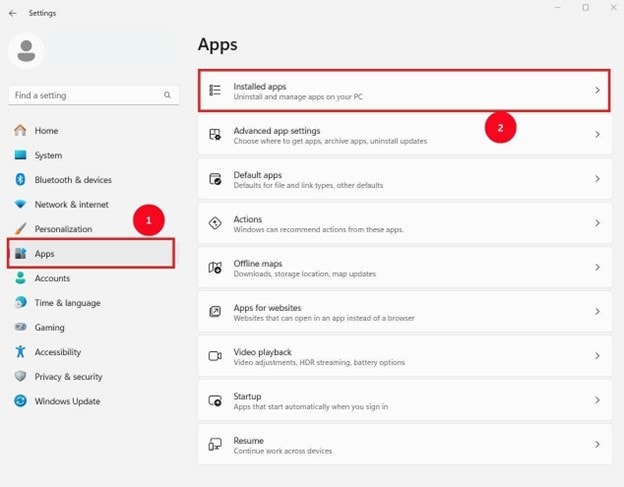This screenshot has height=487, width=624.
Task: Open Installed apps title text
Action: coord(260,86)
